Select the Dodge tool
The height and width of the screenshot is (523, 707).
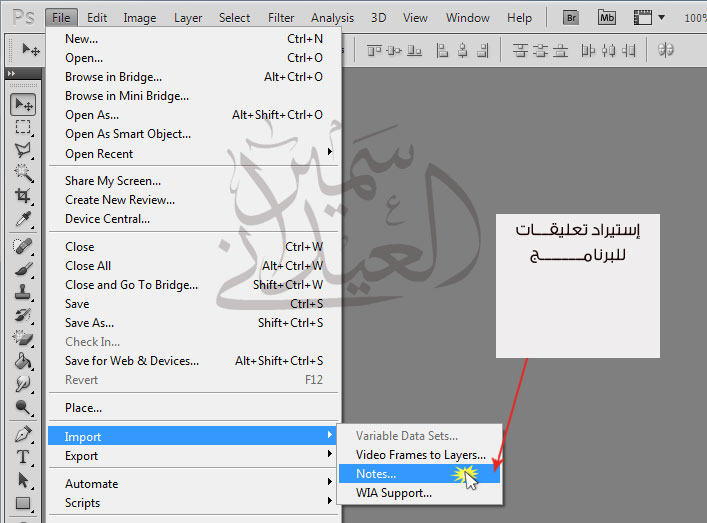[x=23, y=407]
